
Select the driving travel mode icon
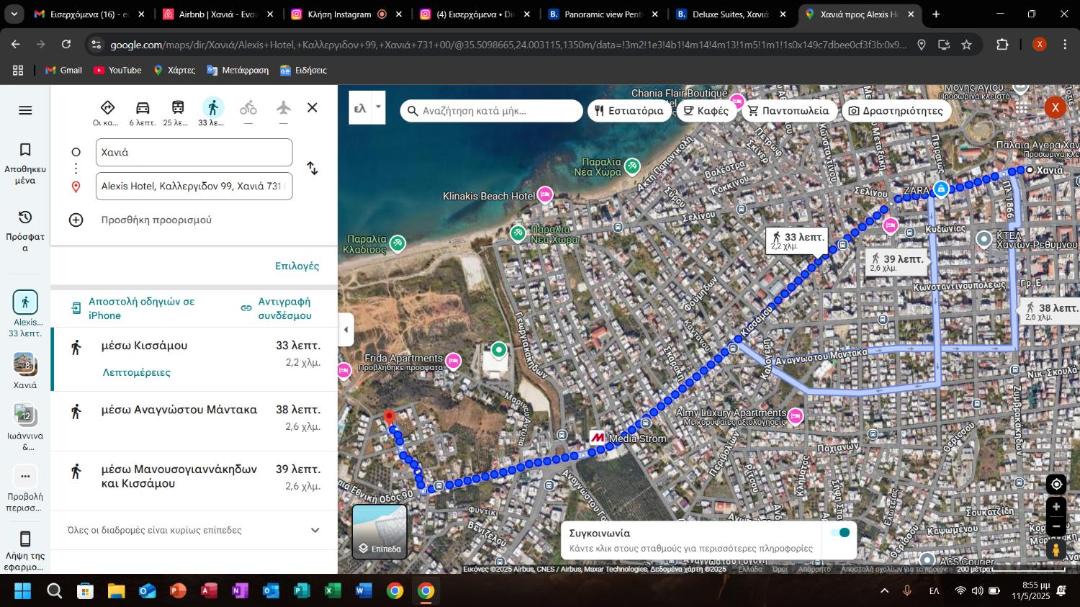143,108
